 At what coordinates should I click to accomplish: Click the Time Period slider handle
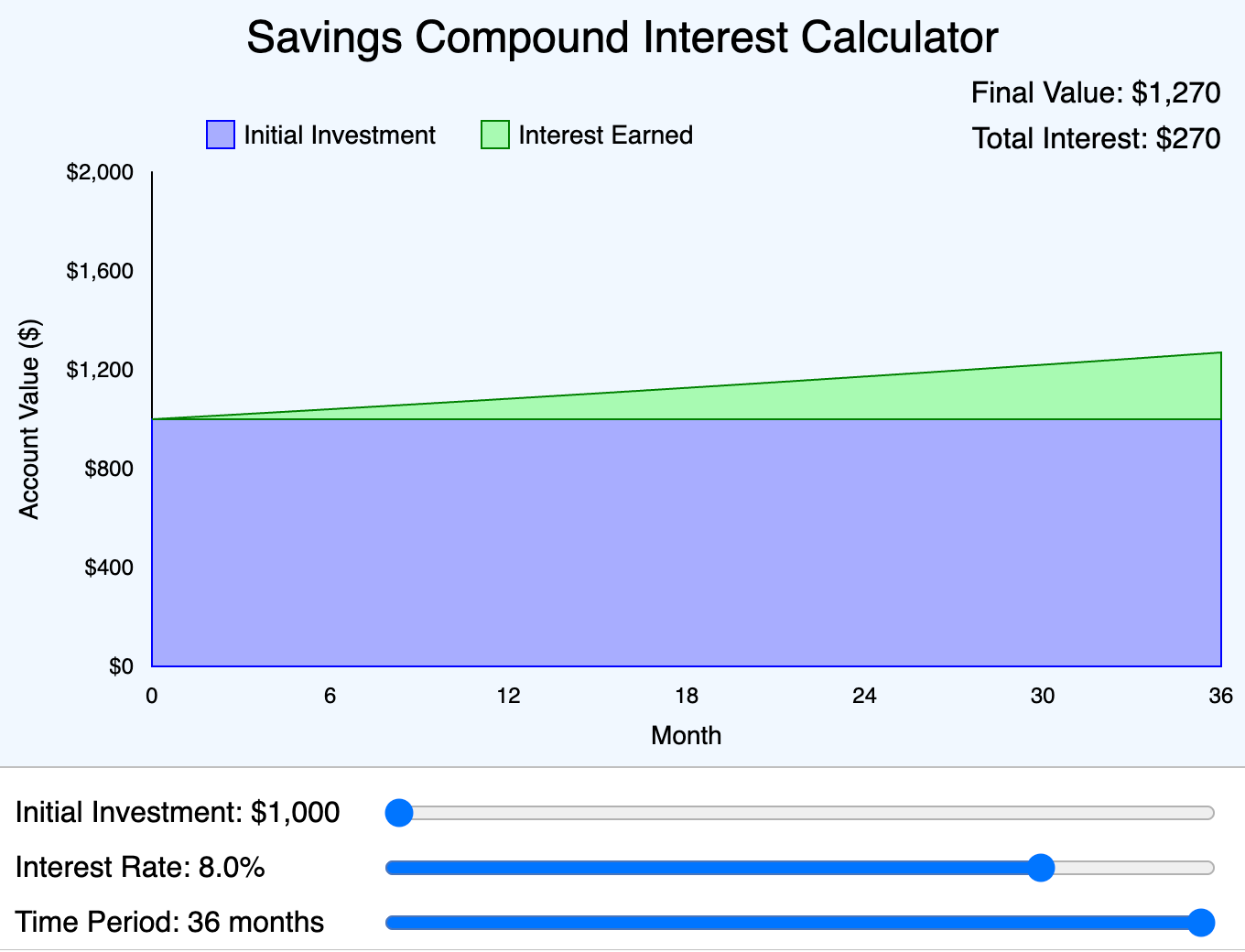pyautogui.click(x=1202, y=924)
